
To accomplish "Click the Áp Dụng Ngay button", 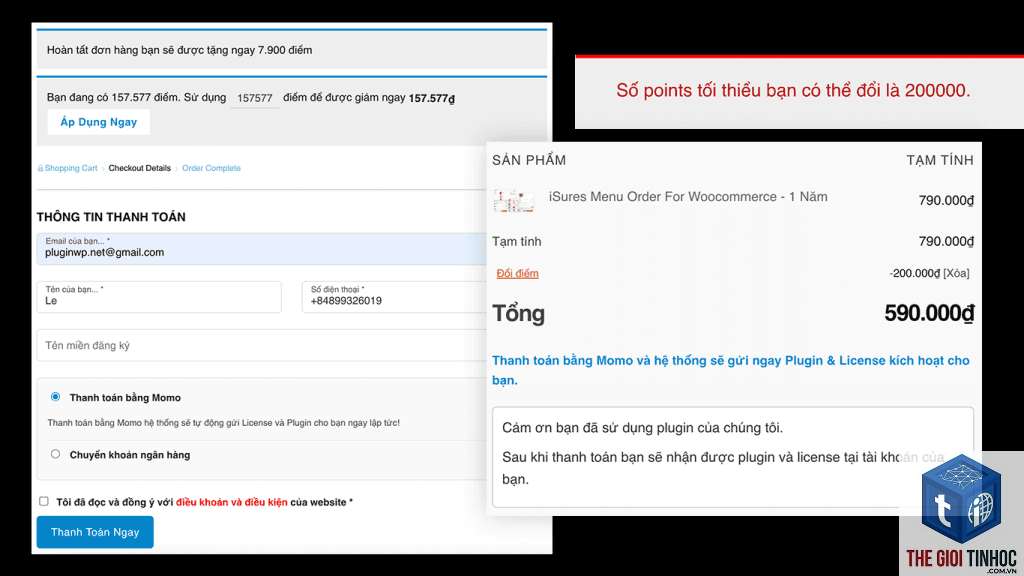I will pyautogui.click(x=99, y=122).
